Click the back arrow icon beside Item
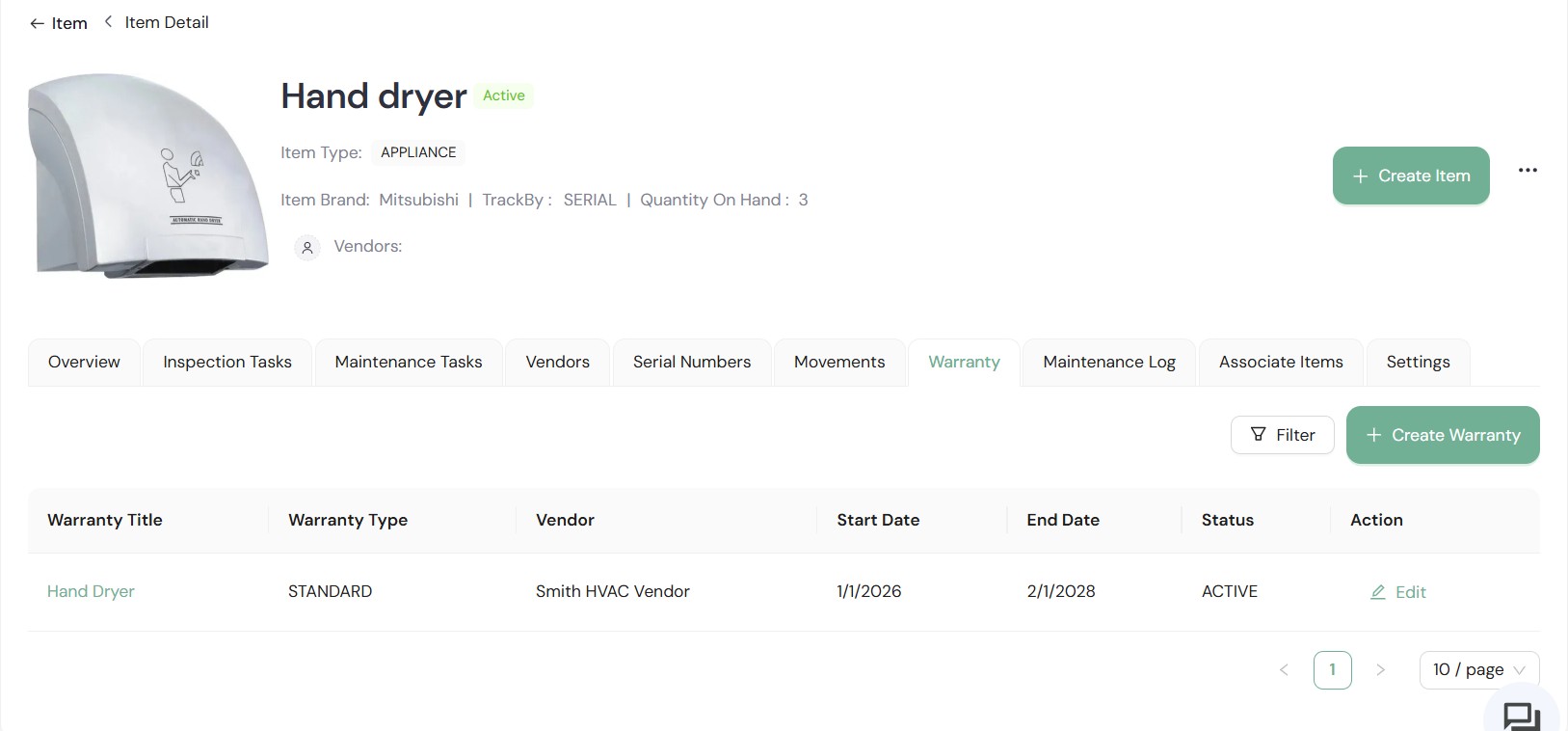The image size is (1568, 731). tap(37, 23)
